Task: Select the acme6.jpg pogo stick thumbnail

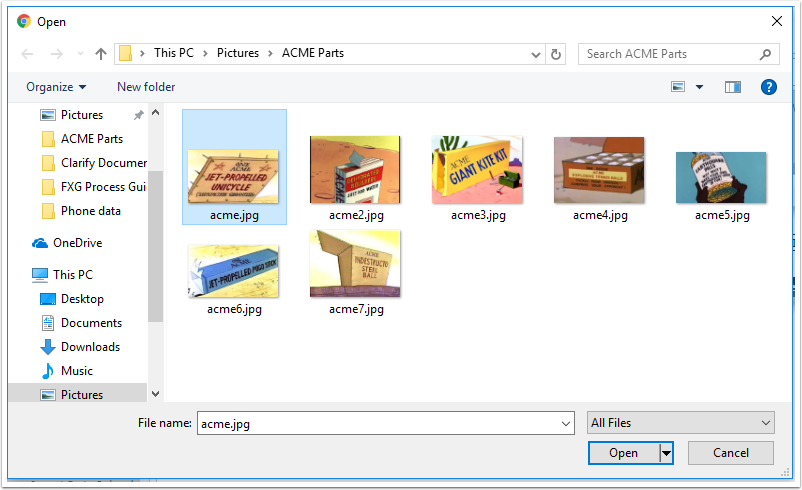Action: [x=233, y=271]
